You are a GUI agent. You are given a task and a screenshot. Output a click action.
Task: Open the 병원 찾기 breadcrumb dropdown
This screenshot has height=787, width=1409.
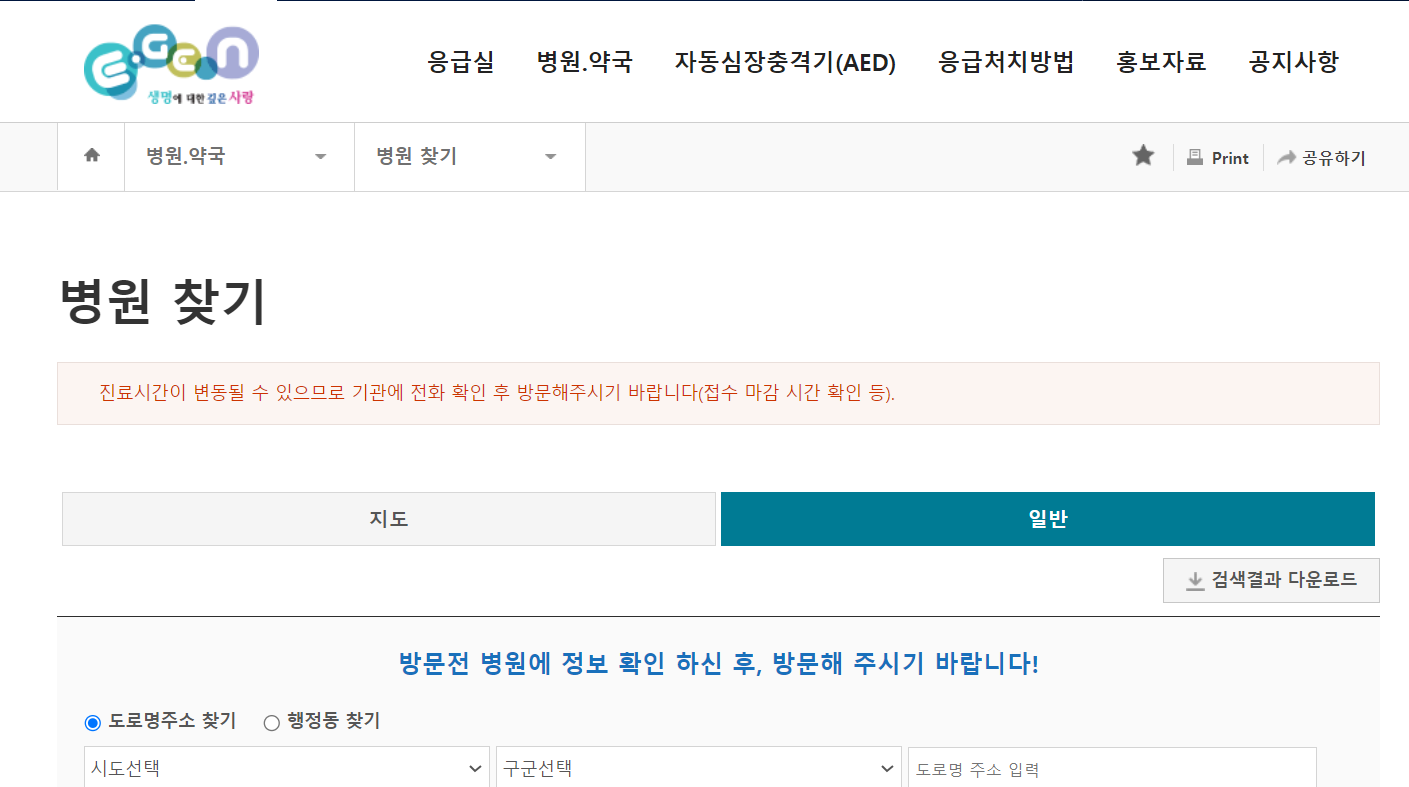click(549, 156)
